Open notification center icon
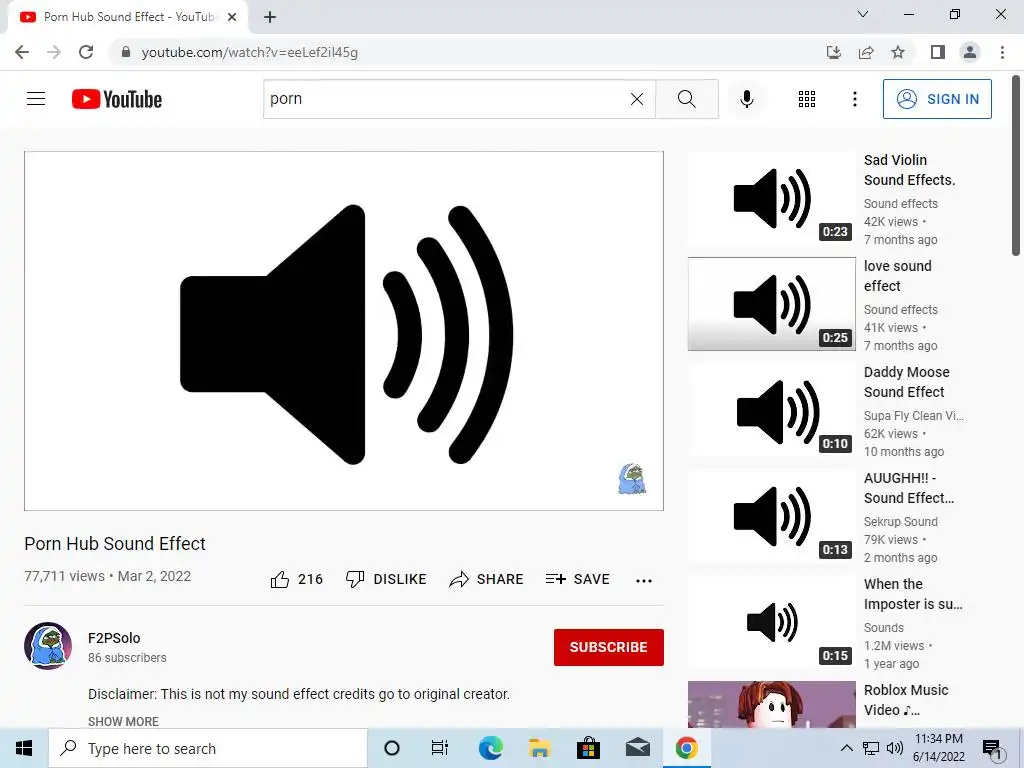The image size is (1024, 768). (x=992, y=749)
